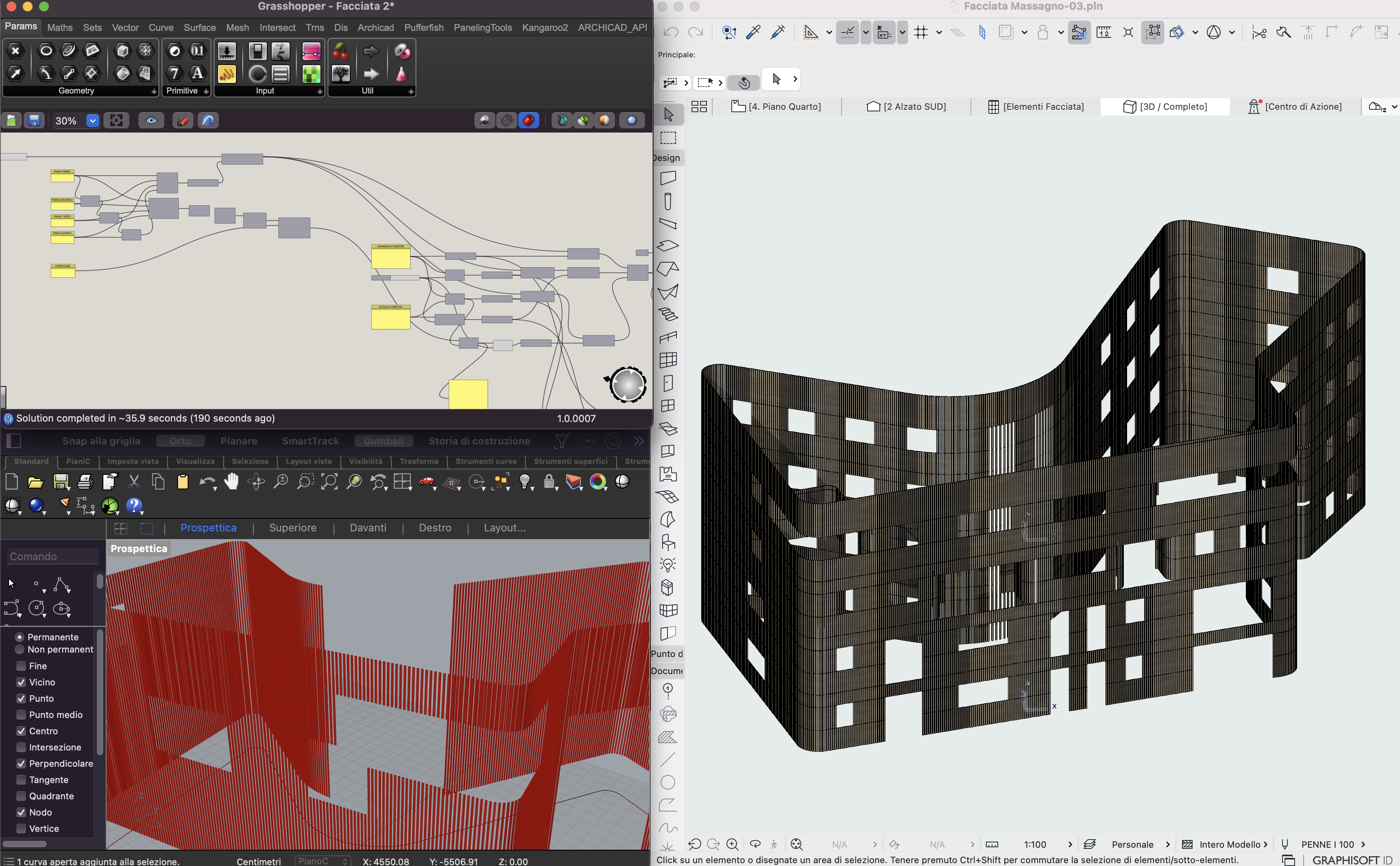The image size is (1400, 866).
Task: Click the Boolean Toggle input component icon
Action: [x=258, y=52]
